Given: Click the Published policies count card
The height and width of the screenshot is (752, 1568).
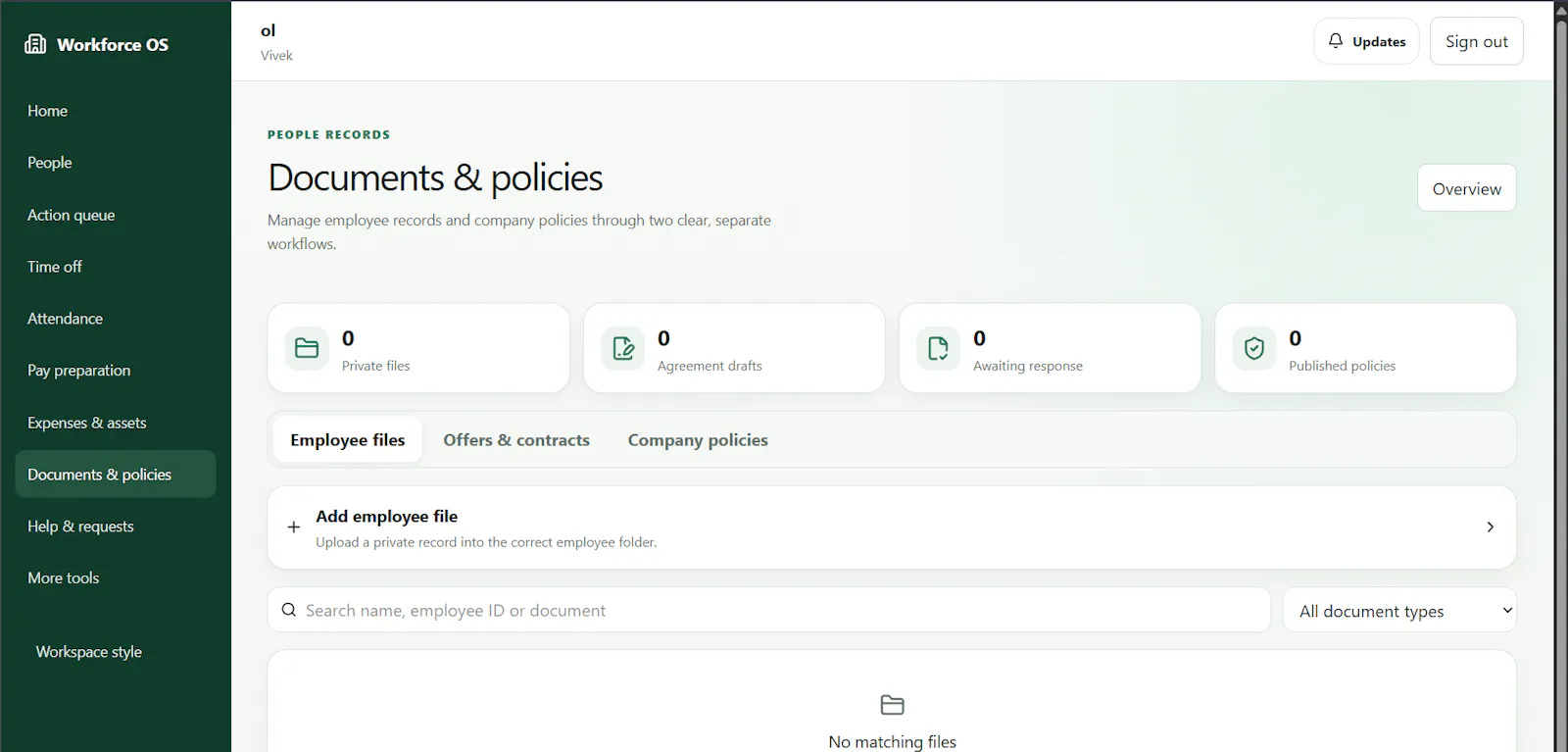Looking at the screenshot, I should [x=1366, y=348].
